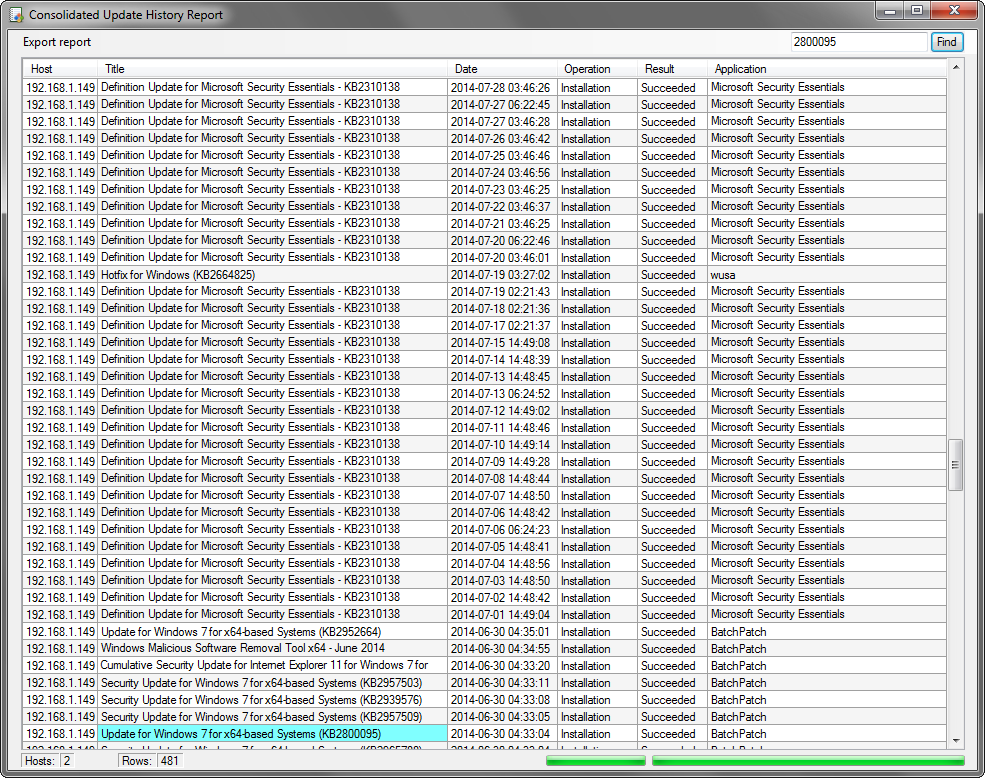Select Security Update title ending (KB2939576)
985x778 pixels.
coord(272,700)
